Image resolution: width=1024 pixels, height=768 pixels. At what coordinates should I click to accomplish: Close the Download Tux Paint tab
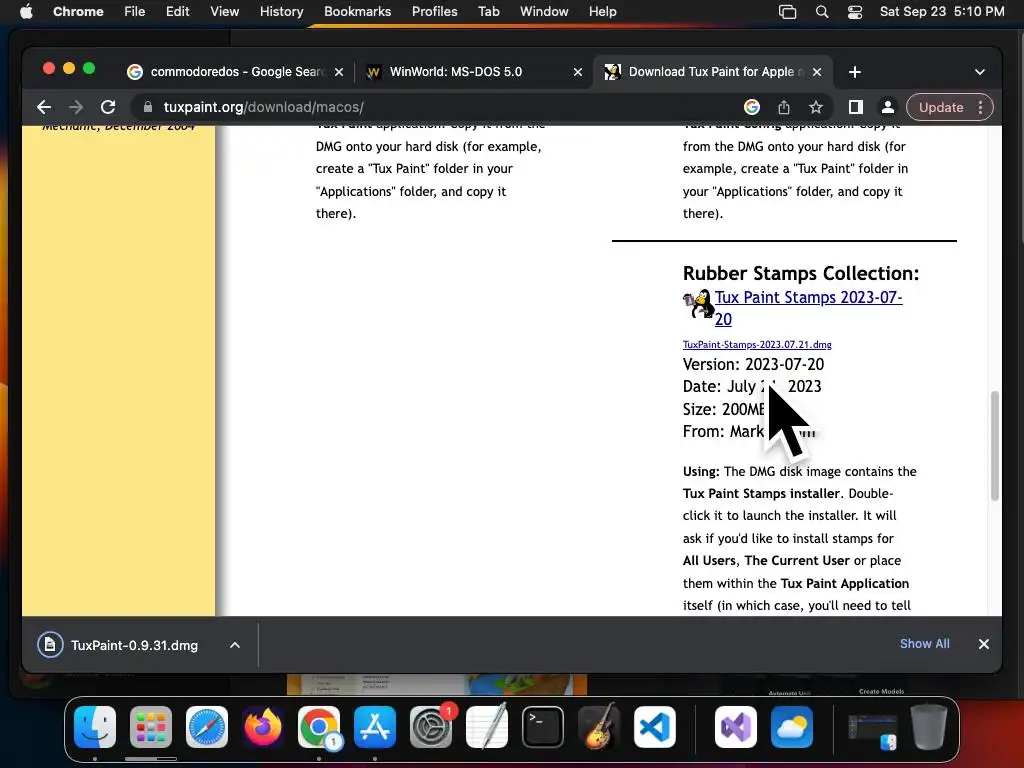[x=817, y=72]
